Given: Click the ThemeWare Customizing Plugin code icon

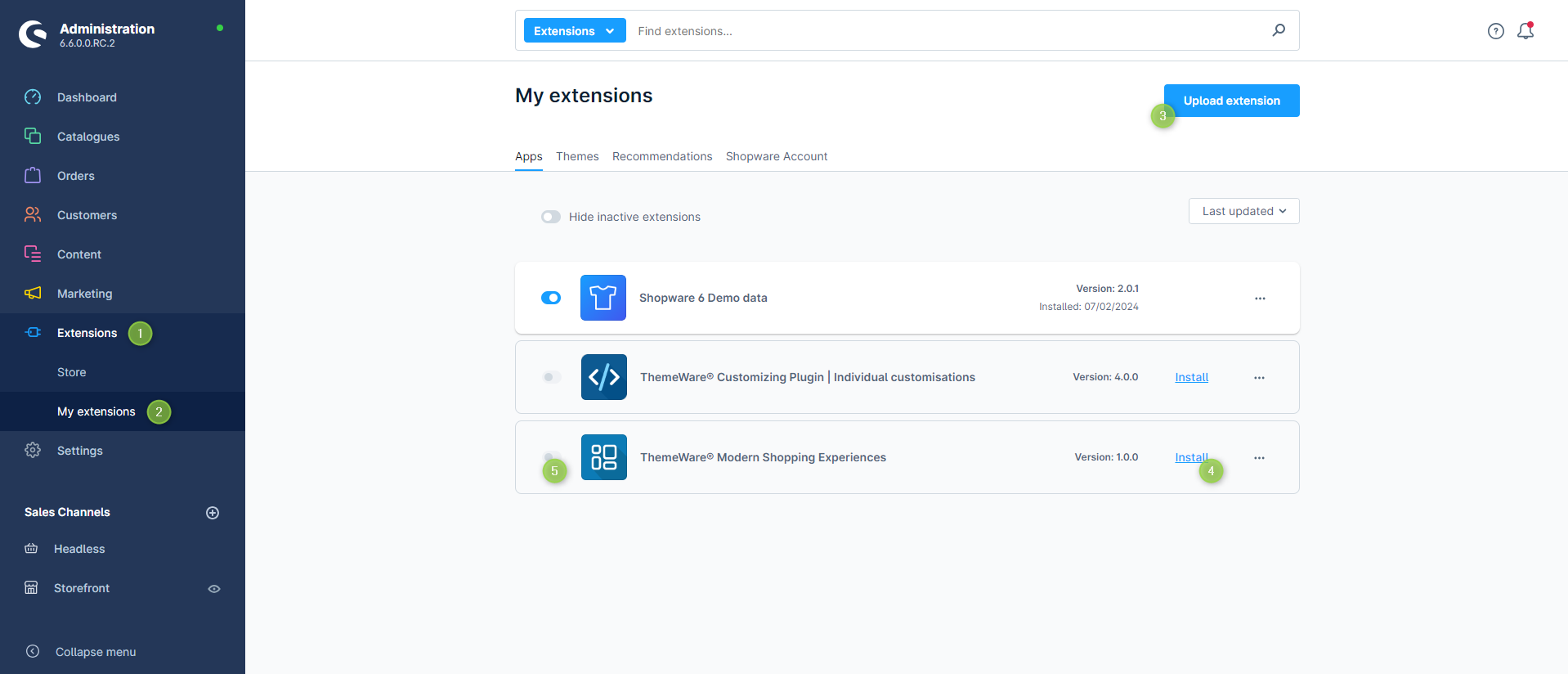Looking at the screenshot, I should click(604, 377).
